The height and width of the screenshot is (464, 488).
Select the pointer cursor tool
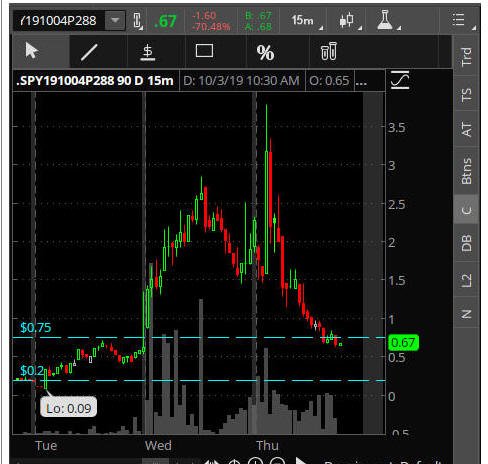(x=32, y=51)
